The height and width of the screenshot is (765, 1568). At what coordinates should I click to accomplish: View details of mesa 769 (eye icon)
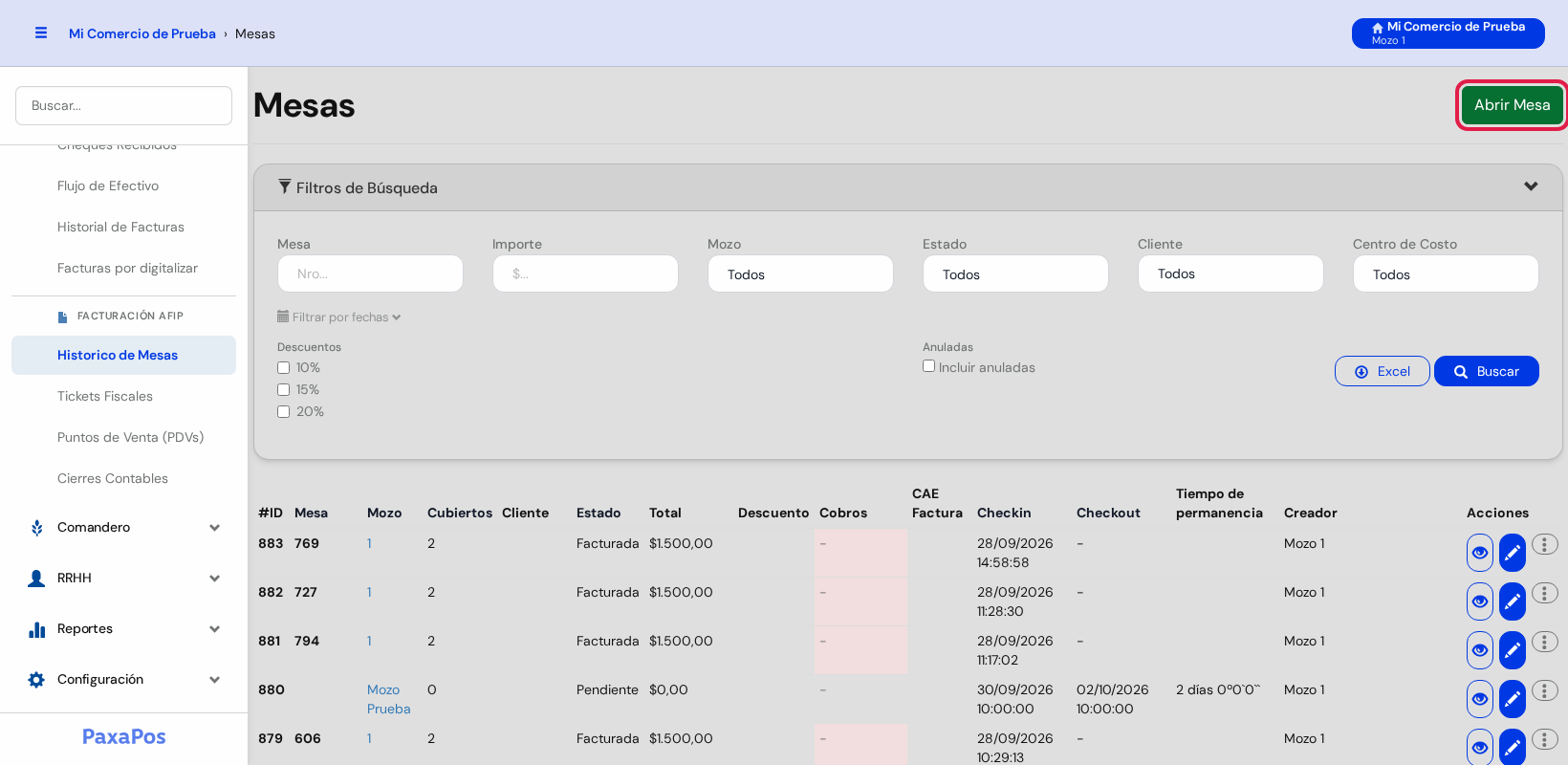(1479, 553)
